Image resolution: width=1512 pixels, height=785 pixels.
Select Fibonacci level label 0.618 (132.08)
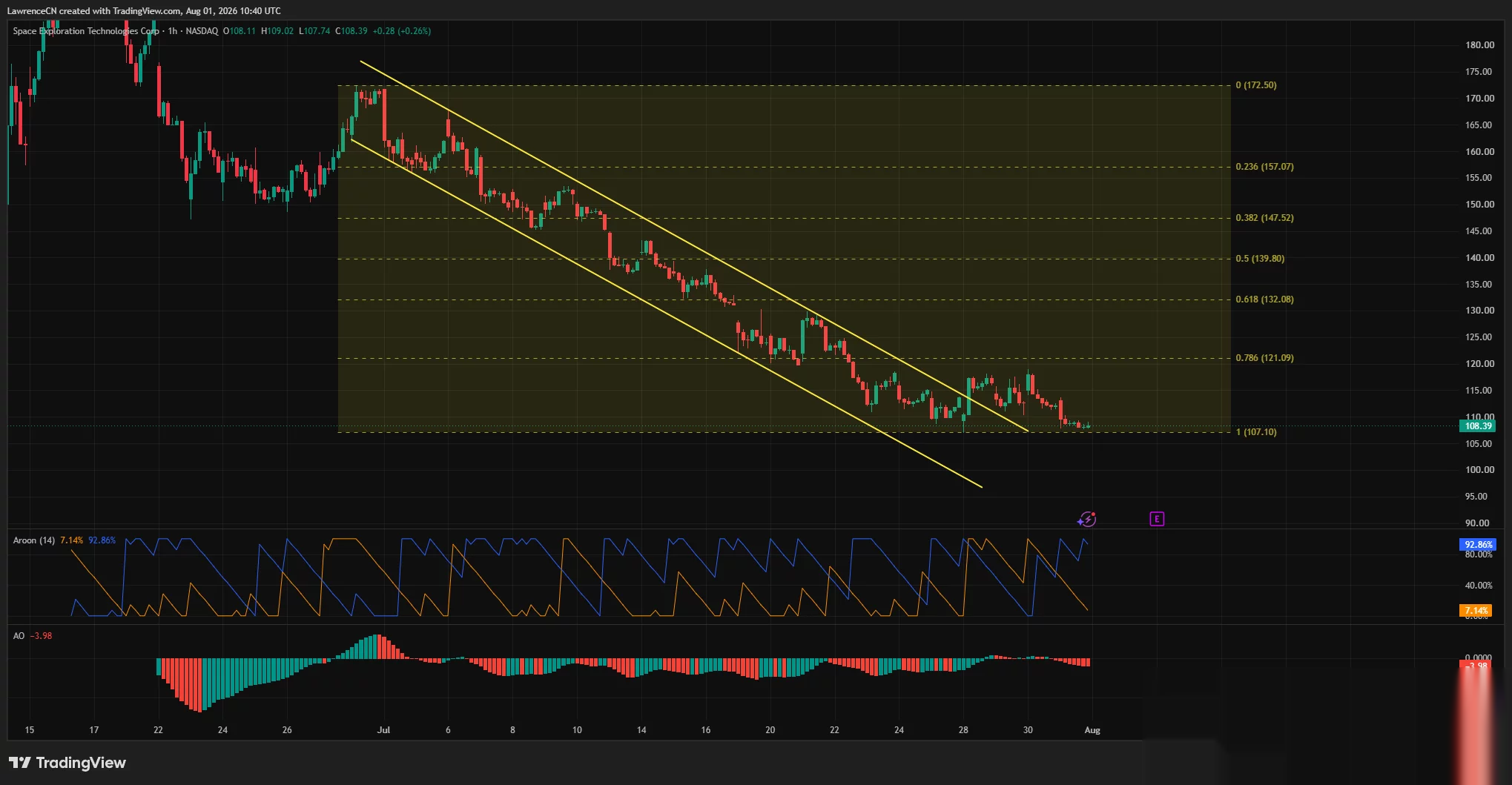1264,299
